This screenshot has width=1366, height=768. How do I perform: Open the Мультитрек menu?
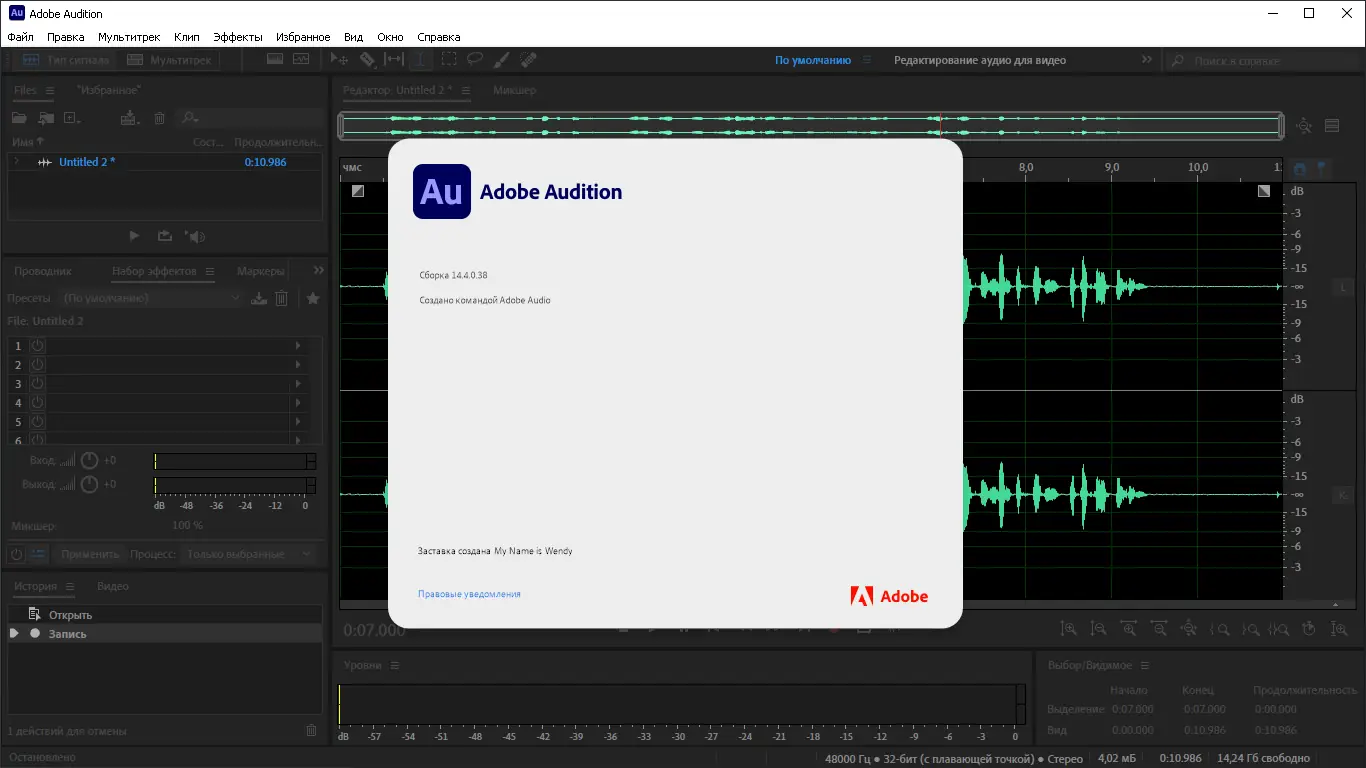129,37
